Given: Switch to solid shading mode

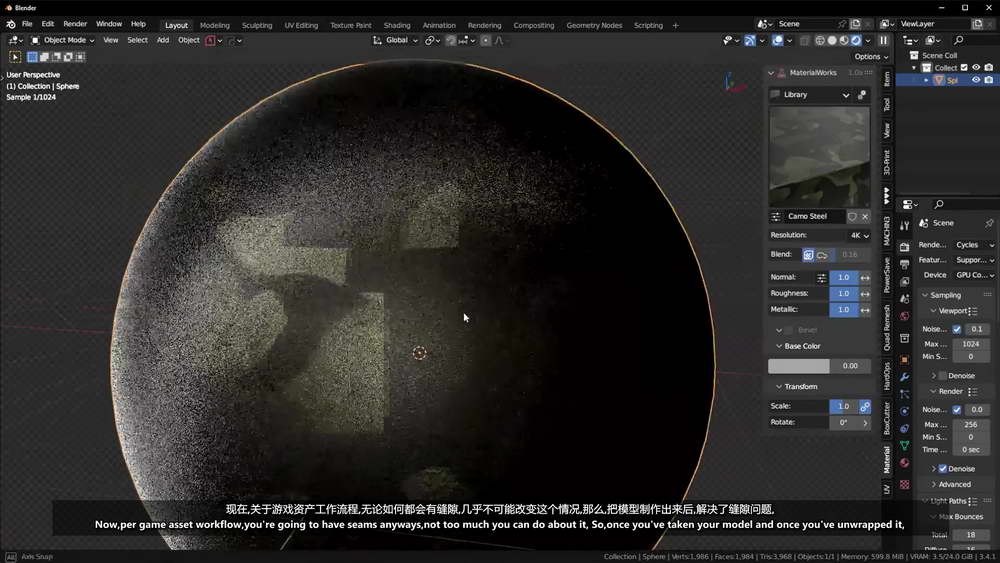Looking at the screenshot, I should click(x=832, y=40).
